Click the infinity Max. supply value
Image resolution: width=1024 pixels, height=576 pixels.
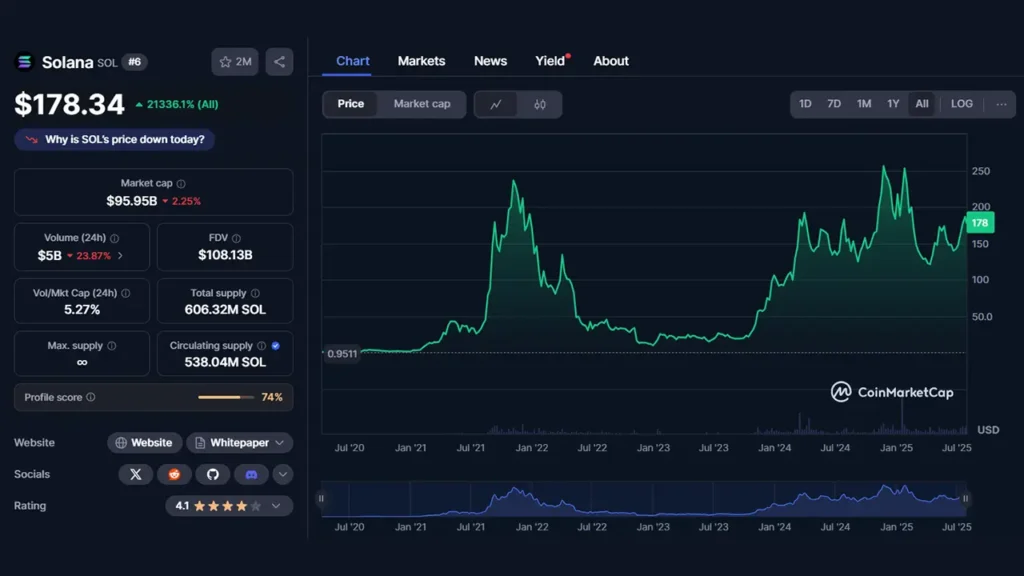pyautogui.click(x=82, y=362)
